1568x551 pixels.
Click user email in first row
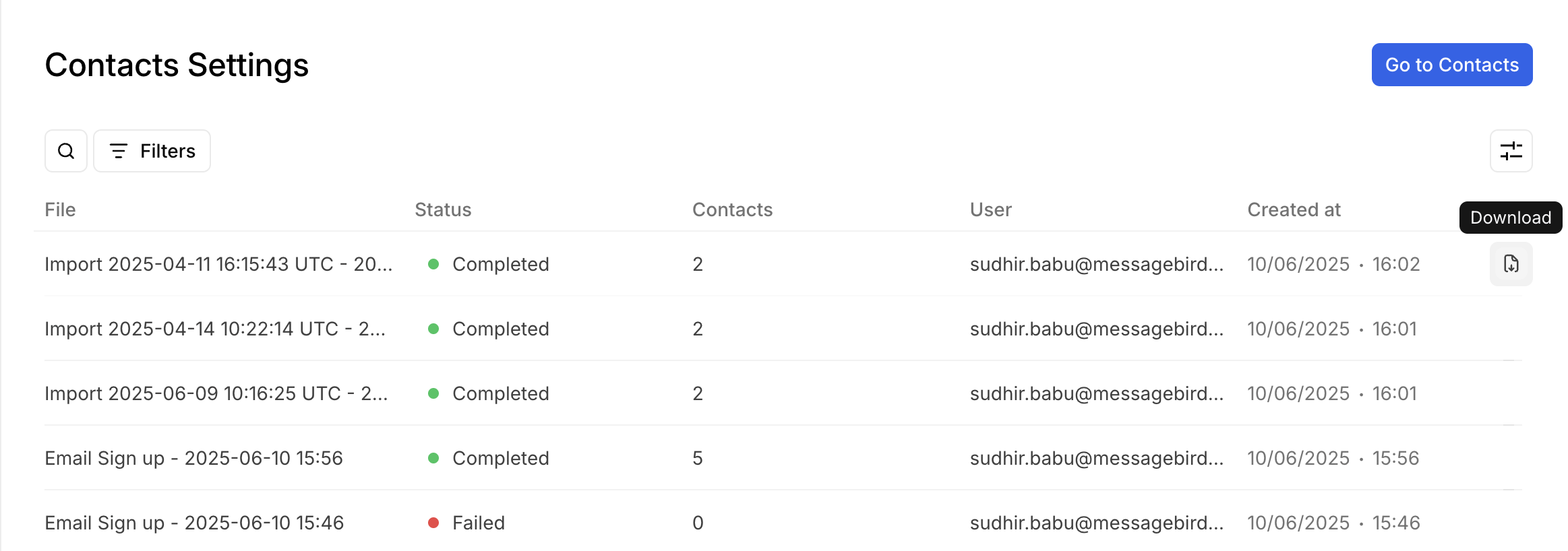[1096, 264]
